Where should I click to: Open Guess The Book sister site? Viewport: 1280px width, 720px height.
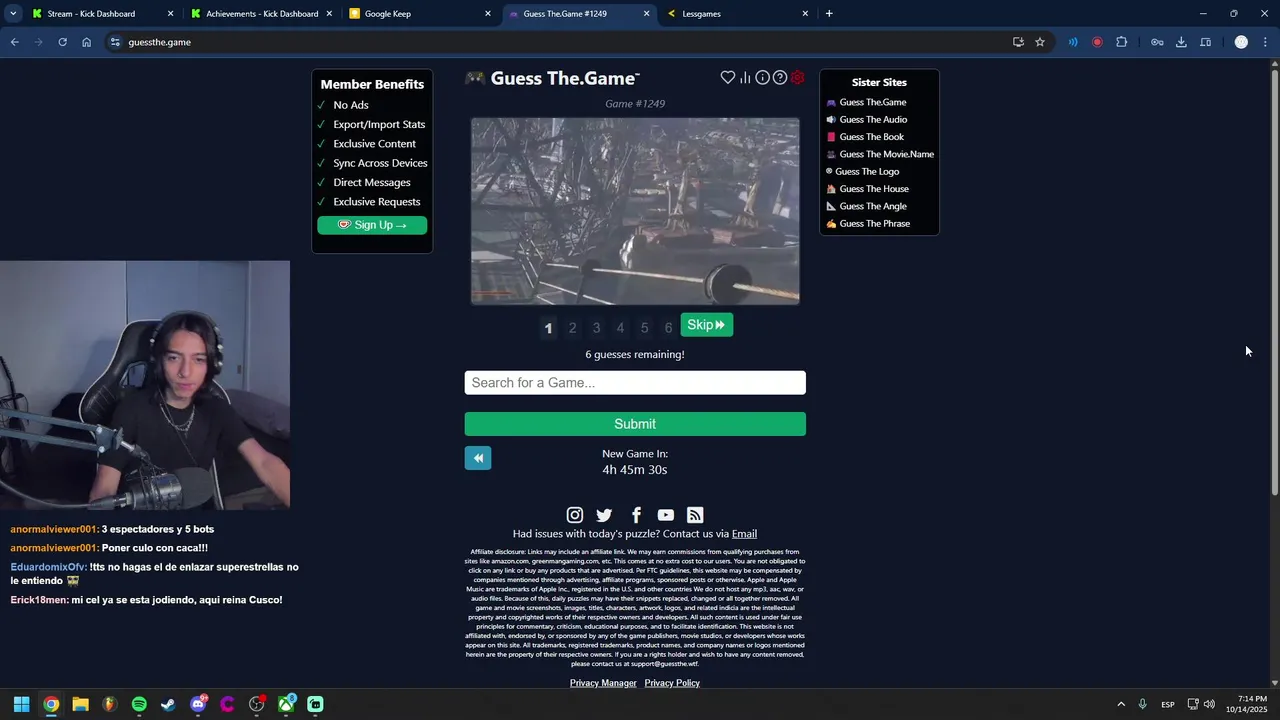pos(871,137)
